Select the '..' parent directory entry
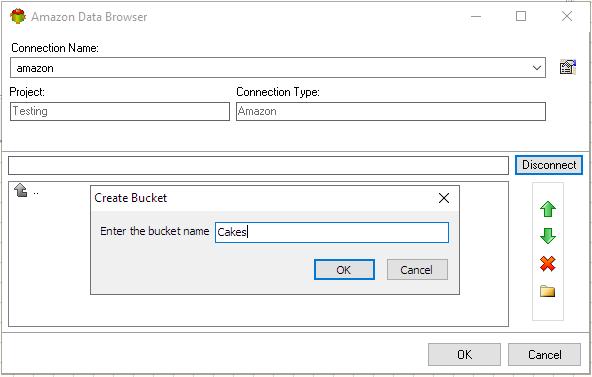The width and height of the screenshot is (592, 377). (x=36, y=192)
